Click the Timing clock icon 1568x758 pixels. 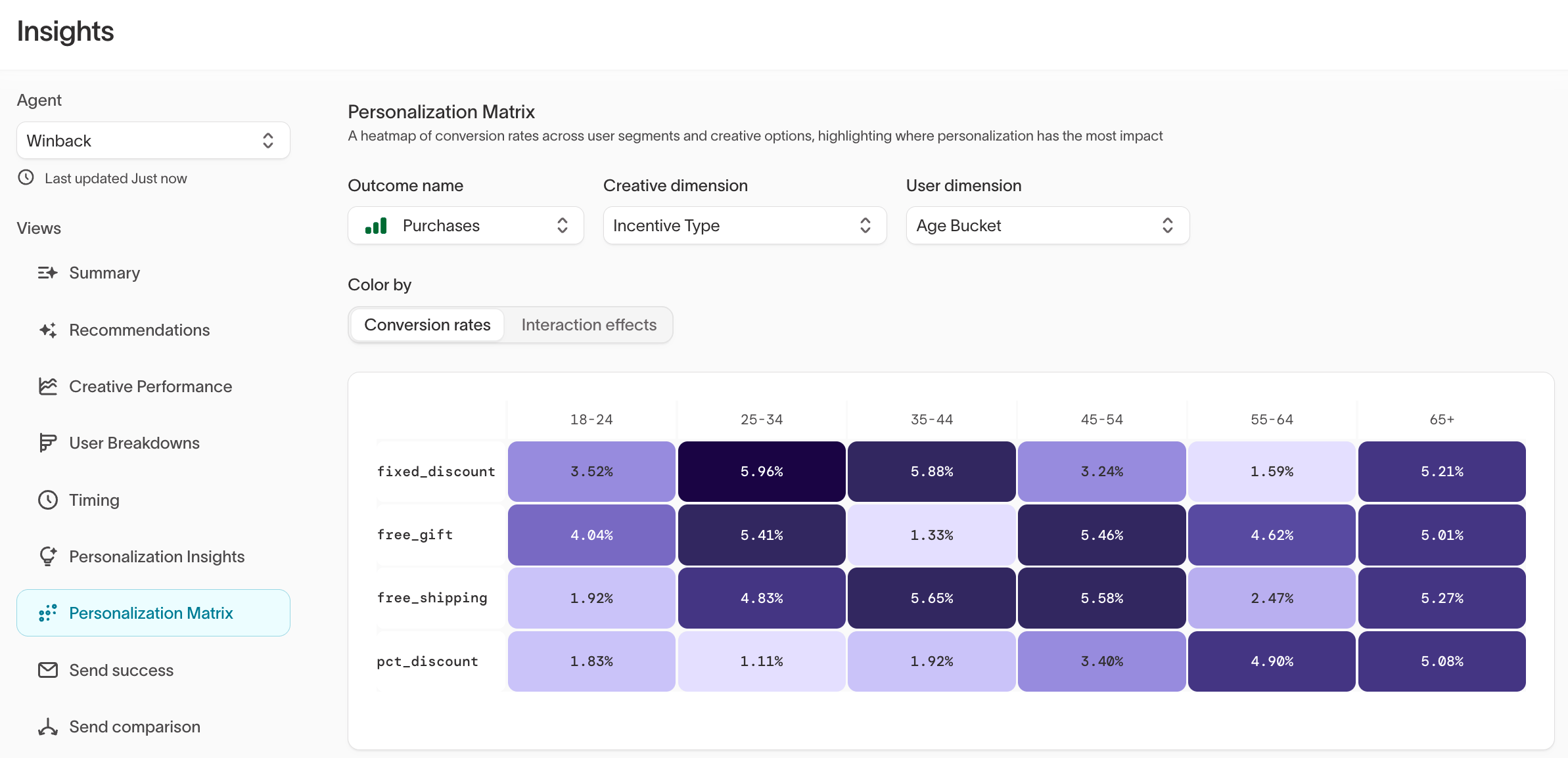coord(47,500)
